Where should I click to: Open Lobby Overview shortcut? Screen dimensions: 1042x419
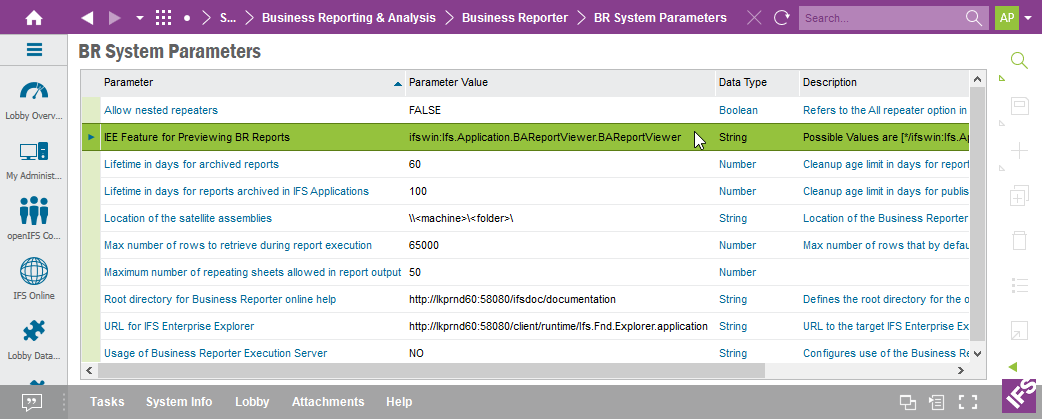(x=34, y=101)
